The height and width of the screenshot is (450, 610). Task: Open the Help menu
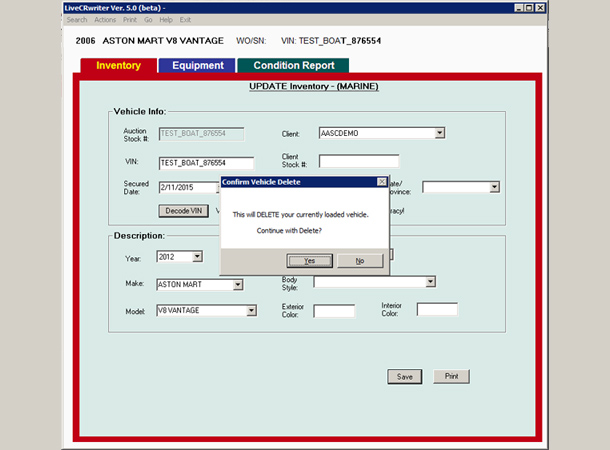[x=166, y=20]
